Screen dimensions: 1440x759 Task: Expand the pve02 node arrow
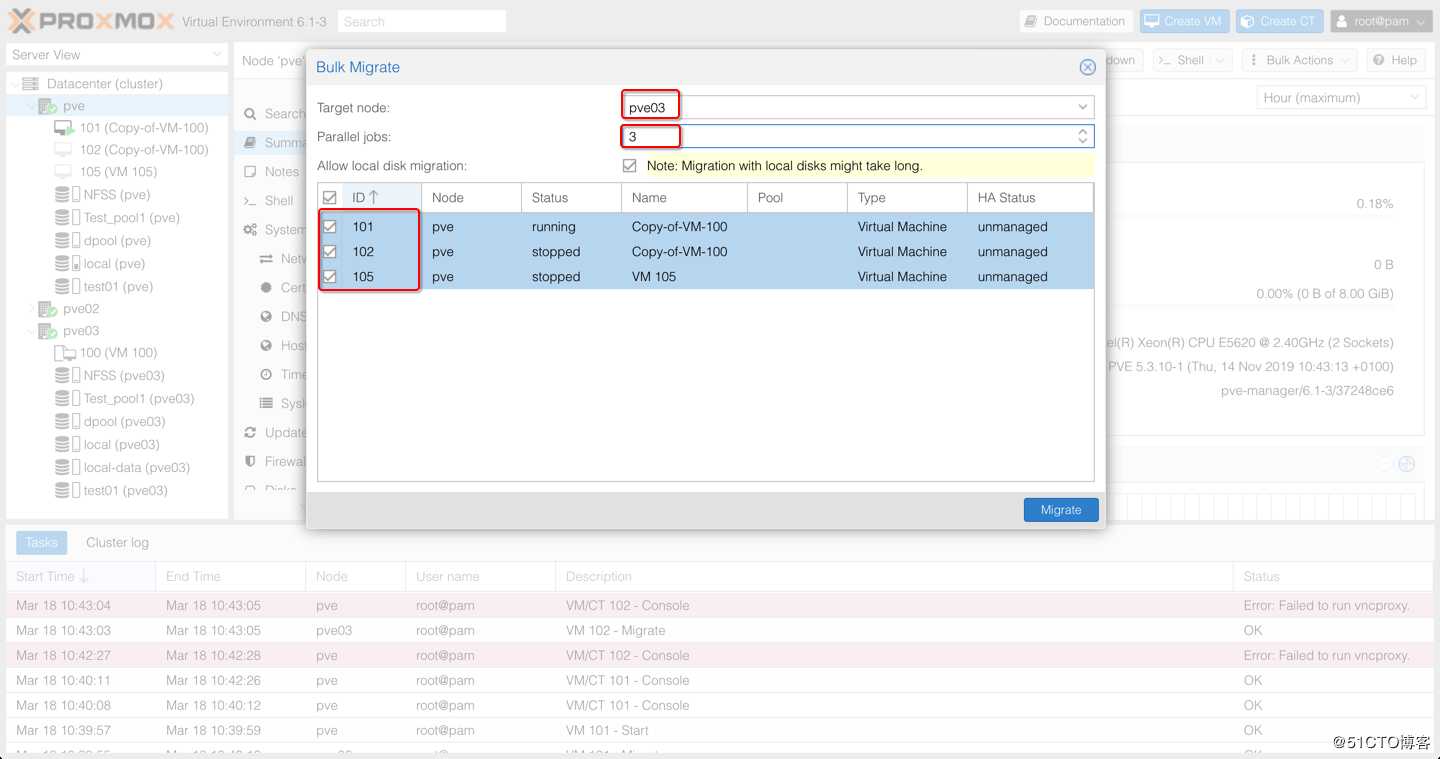click(x=31, y=309)
